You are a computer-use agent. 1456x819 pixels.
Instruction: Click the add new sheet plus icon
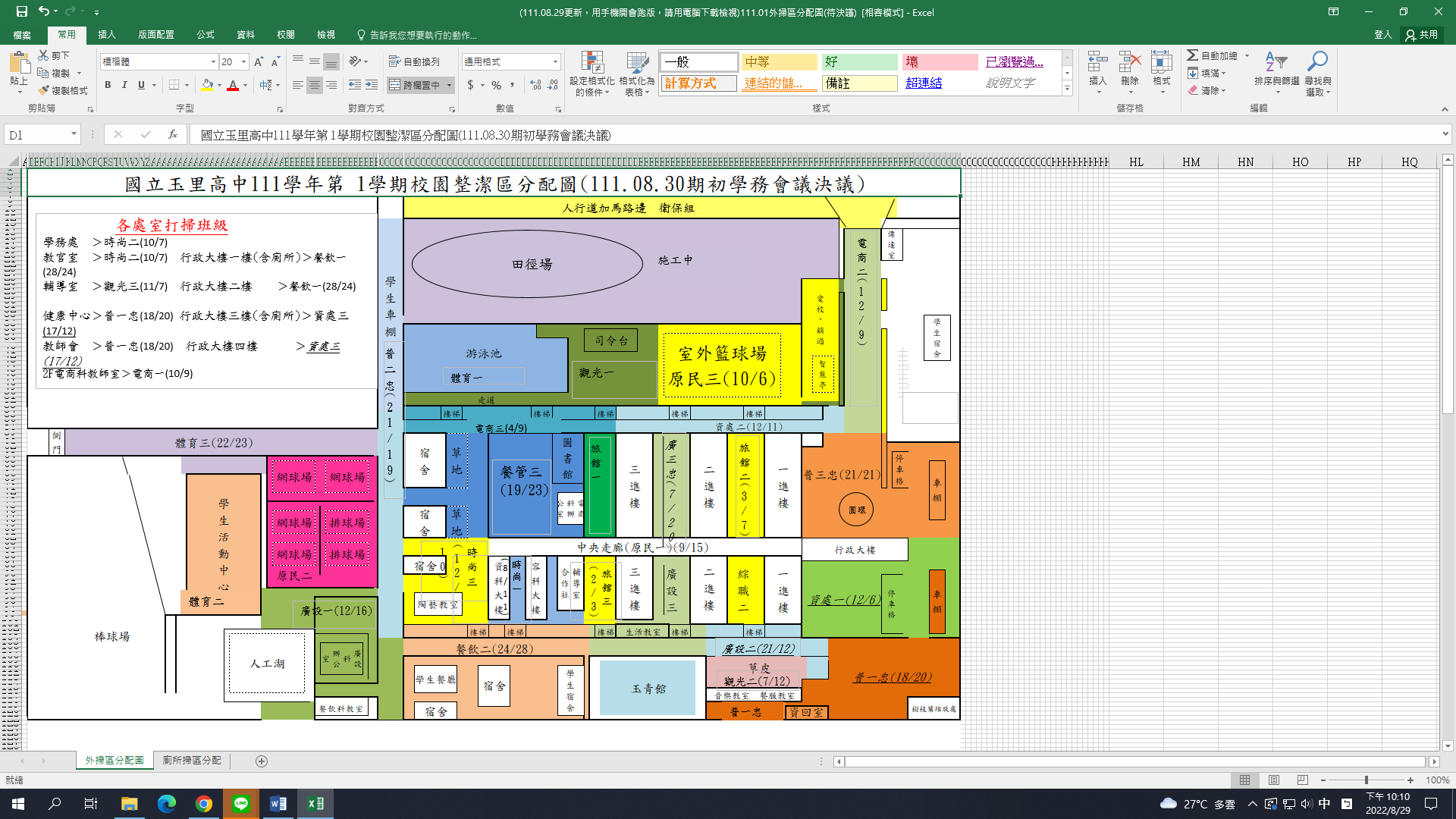tap(262, 761)
